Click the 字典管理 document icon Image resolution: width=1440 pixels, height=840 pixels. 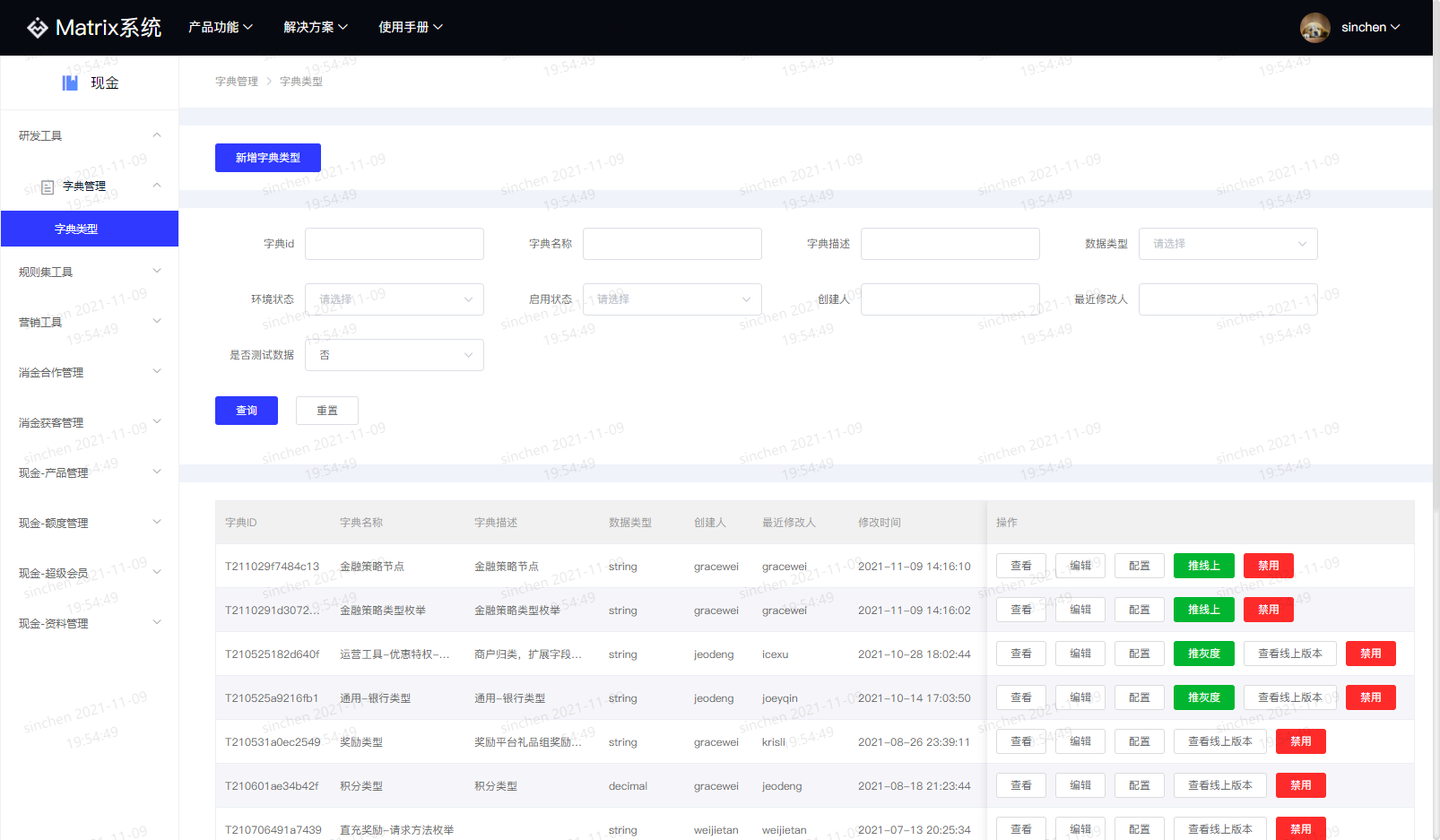coord(48,186)
